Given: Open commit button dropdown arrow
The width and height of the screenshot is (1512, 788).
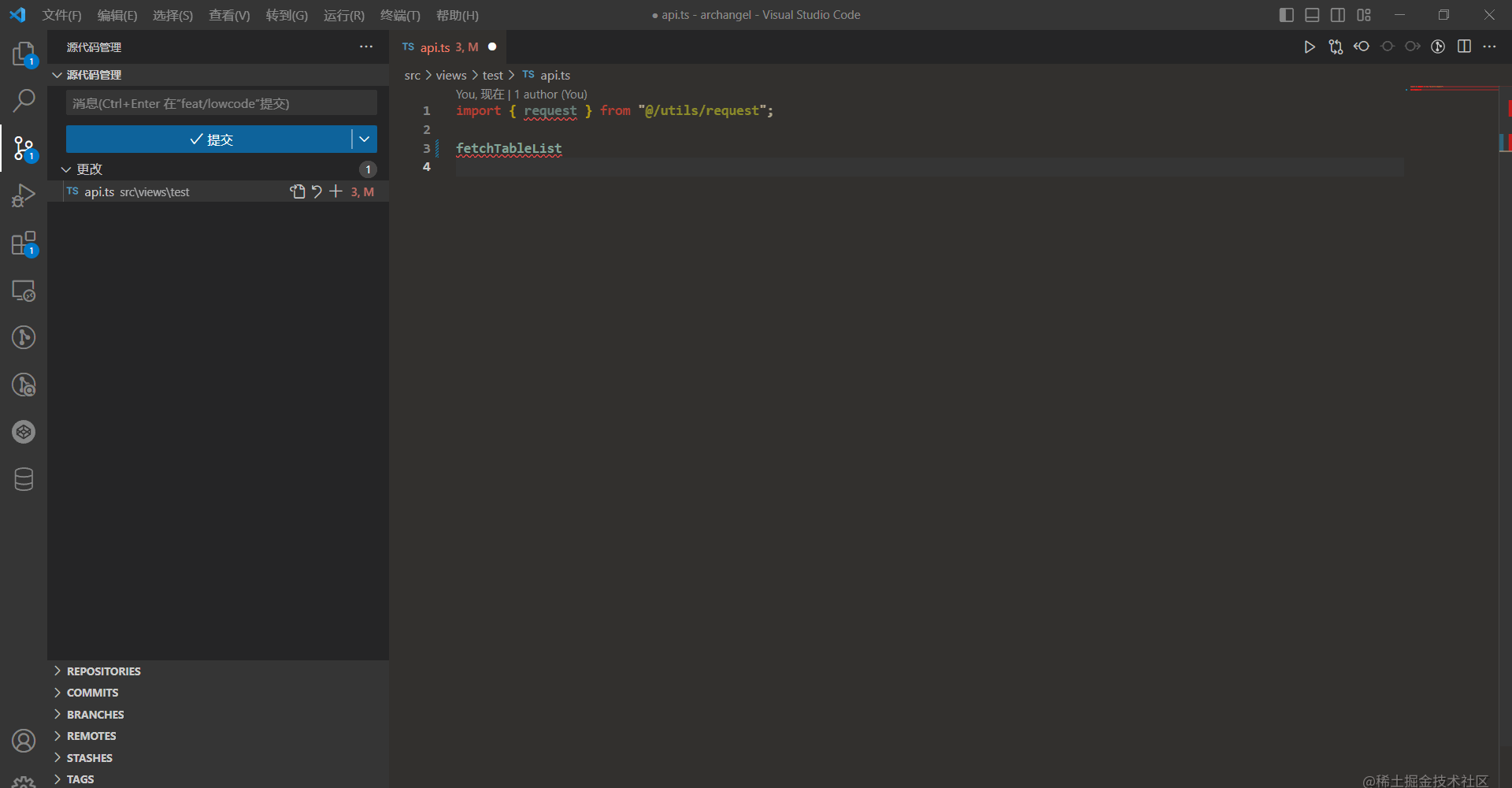Looking at the screenshot, I should click(365, 139).
